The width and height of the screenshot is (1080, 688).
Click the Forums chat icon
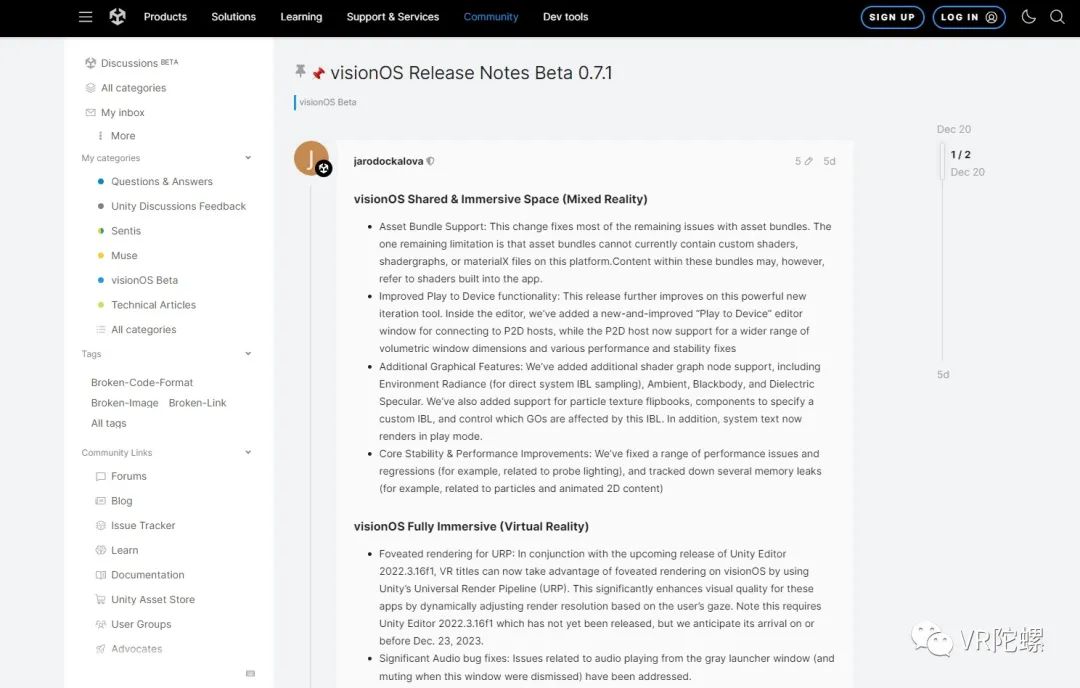point(101,476)
